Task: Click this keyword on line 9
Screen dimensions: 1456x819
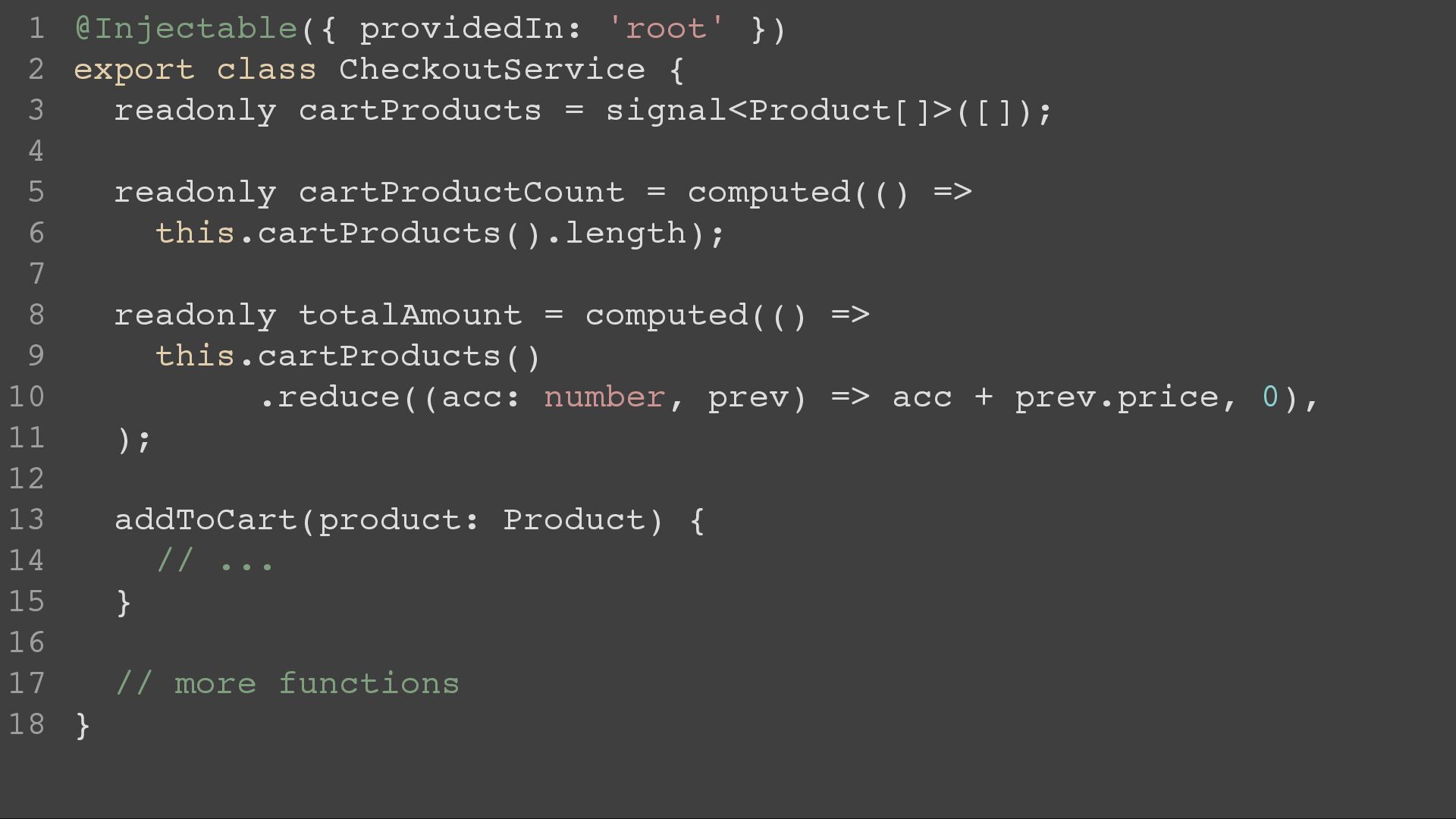Action: 195,356
